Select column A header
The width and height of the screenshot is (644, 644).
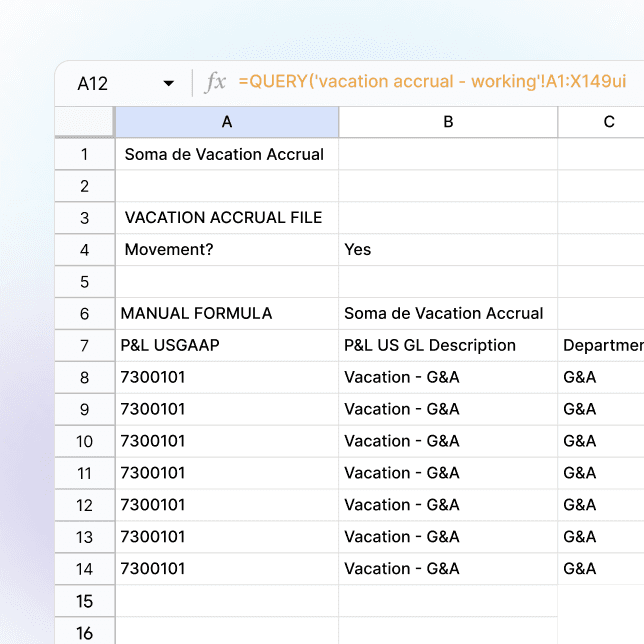tap(227, 122)
